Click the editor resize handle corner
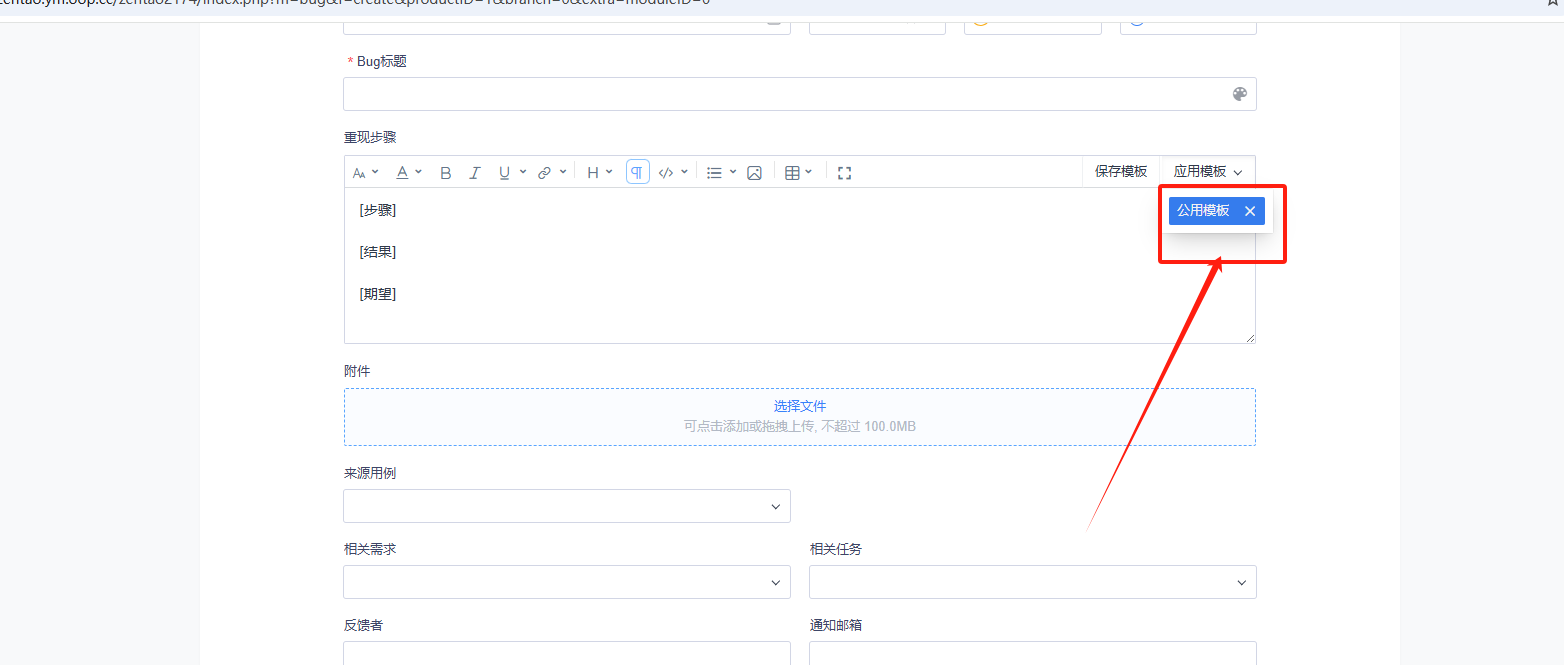Image resolution: width=1564 pixels, height=665 pixels. (1250, 338)
